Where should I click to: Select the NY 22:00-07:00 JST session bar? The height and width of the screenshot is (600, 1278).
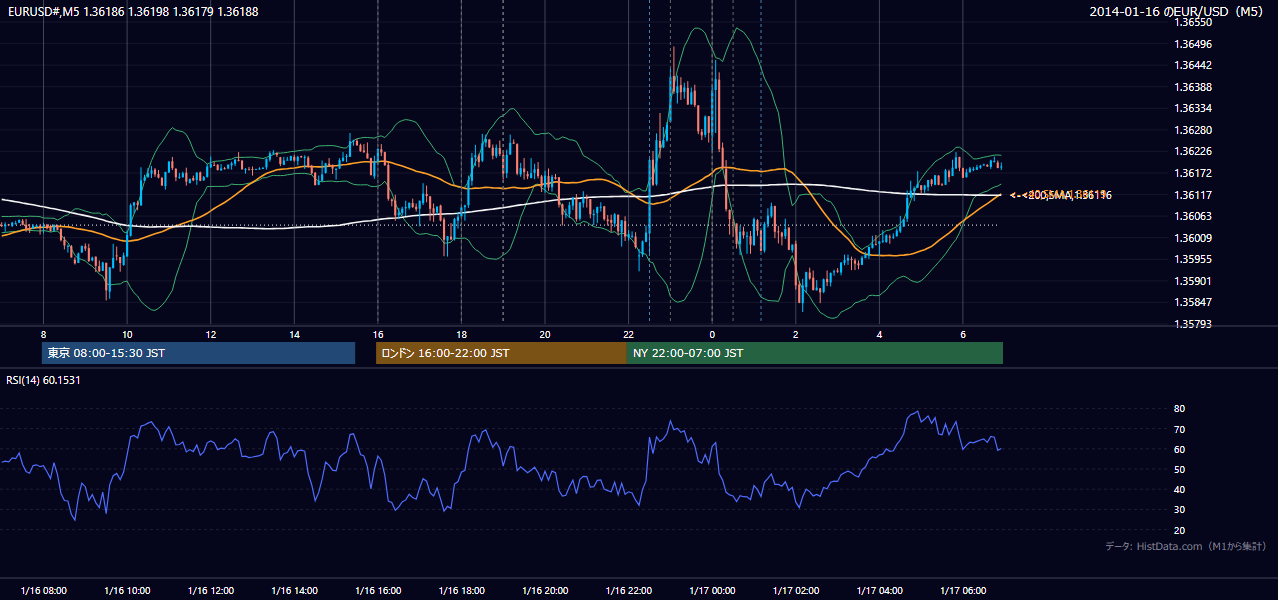pyautogui.click(x=815, y=353)
